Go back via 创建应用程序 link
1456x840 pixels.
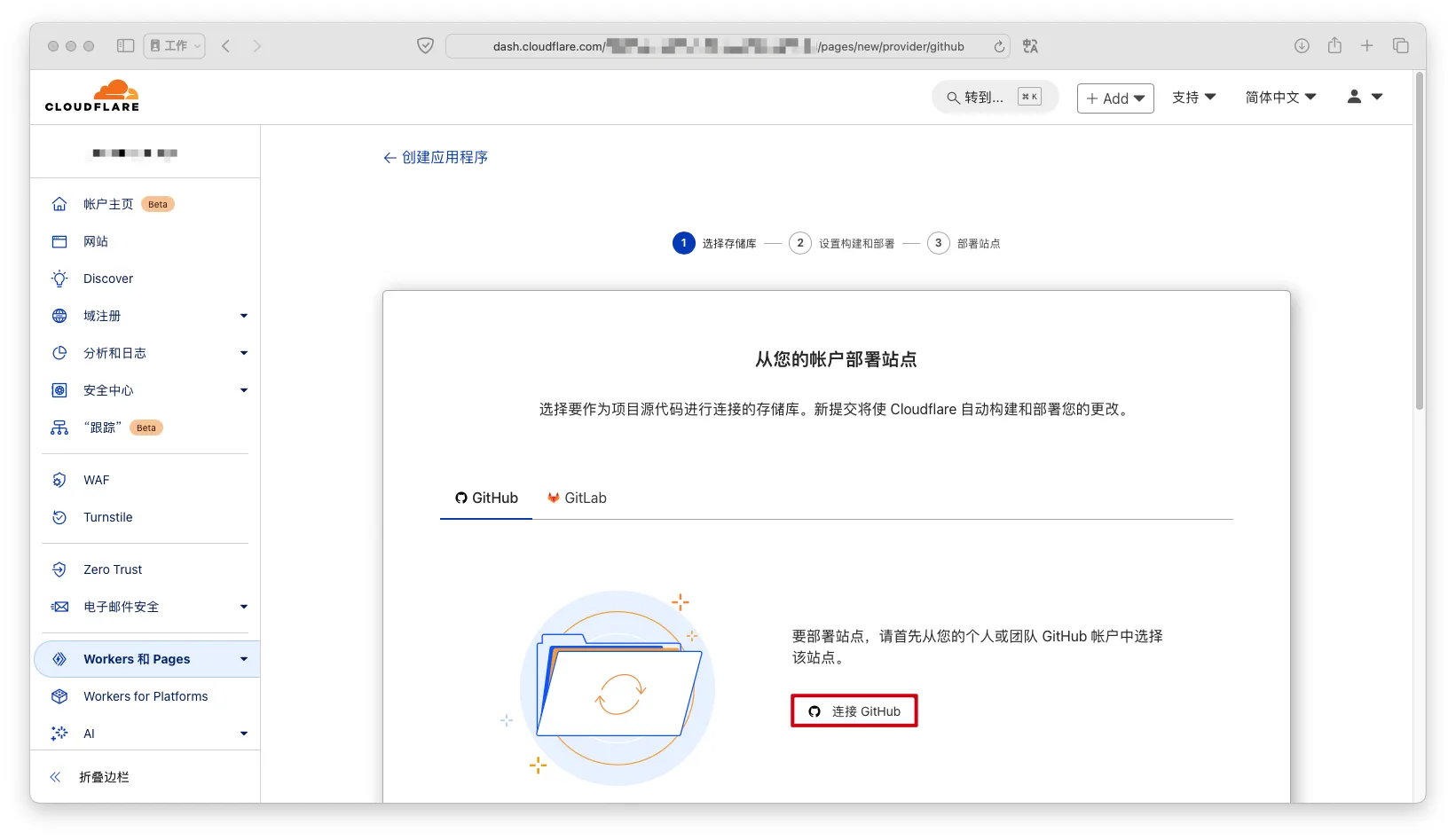436,157
